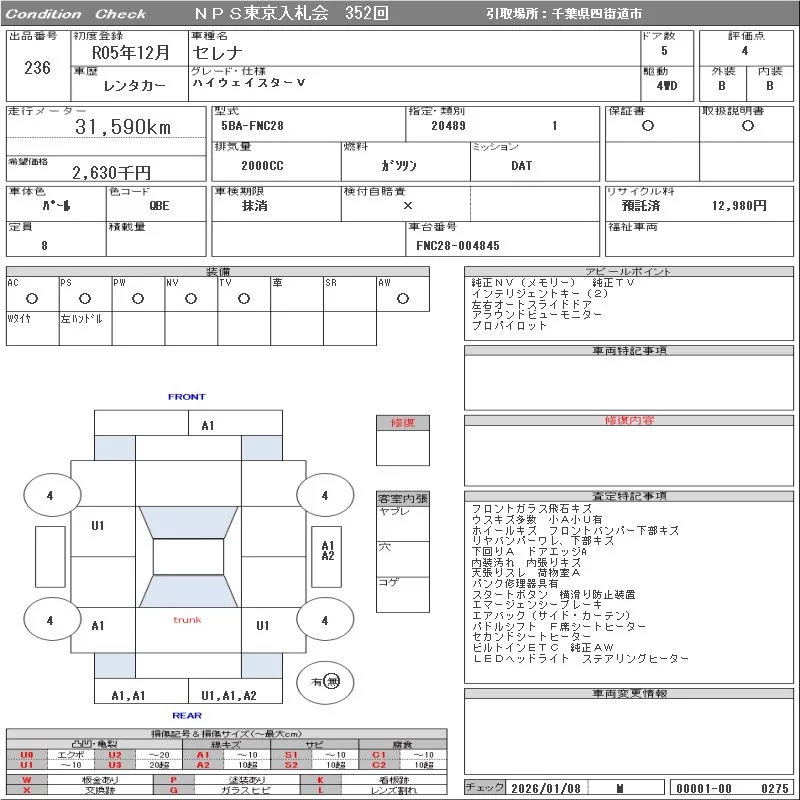Click the red trunk label in diagram
800x800 pixels.
(x=187, y=620)
